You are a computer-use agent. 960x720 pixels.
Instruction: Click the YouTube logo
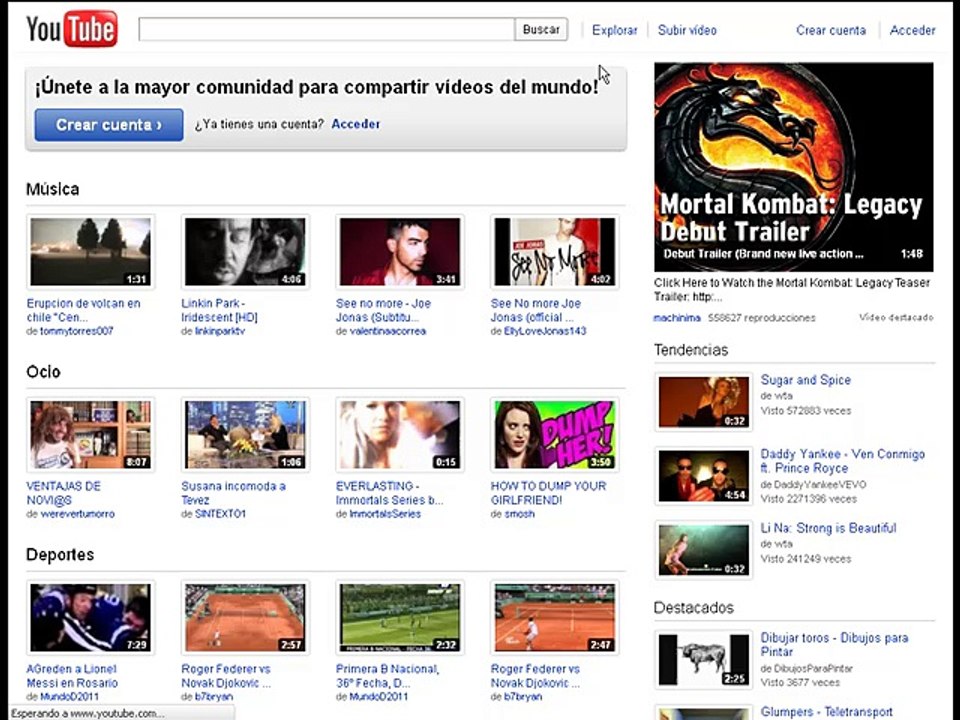pos(72,29)
